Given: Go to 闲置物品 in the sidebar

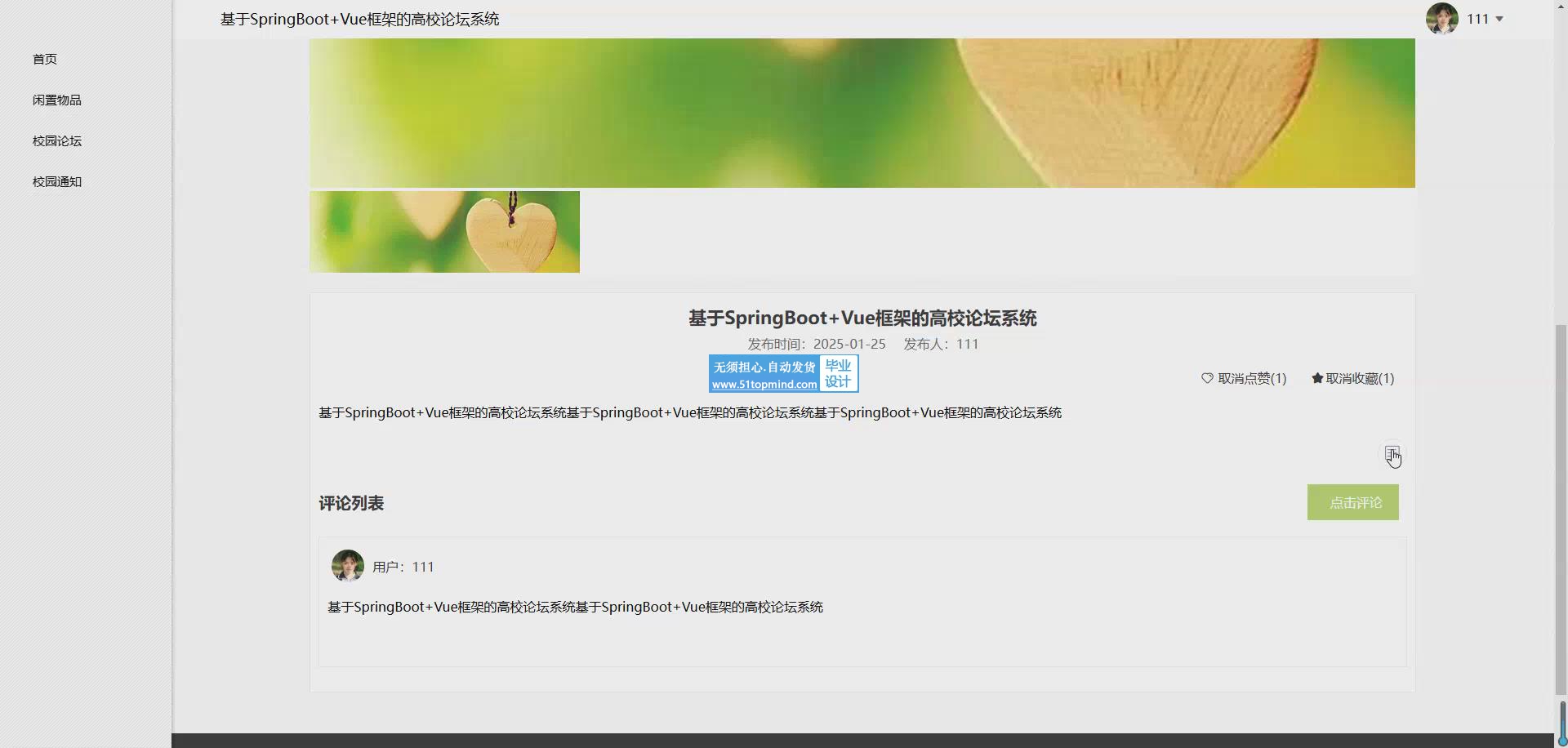Looking at the screenshot, I should (x=56, y=100).
